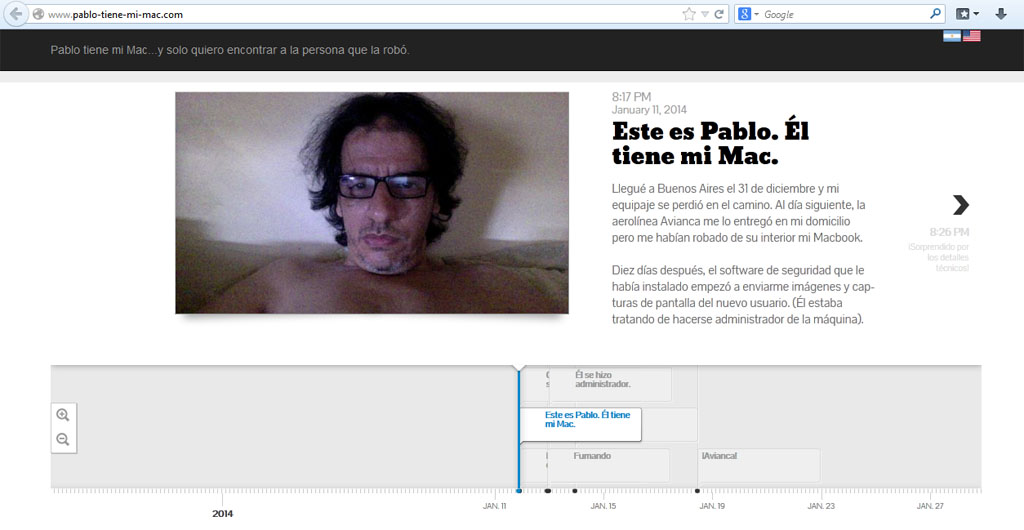Image resolution: width=1024 pixels, height=530 pixels.
Task: Go to next slide with right chevron
Action: pyautogui.click(x=960, y=205)
